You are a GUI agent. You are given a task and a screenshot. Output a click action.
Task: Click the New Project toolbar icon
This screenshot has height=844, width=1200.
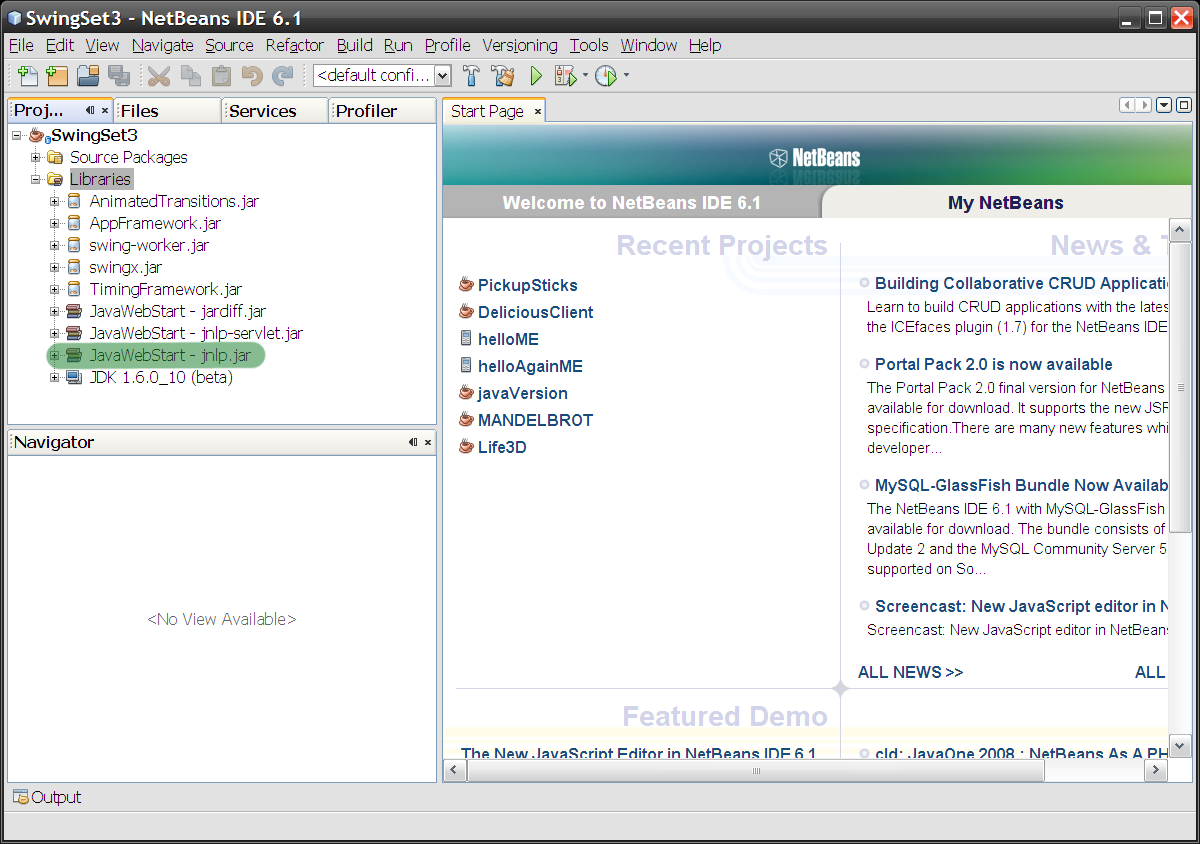point(57,76)
